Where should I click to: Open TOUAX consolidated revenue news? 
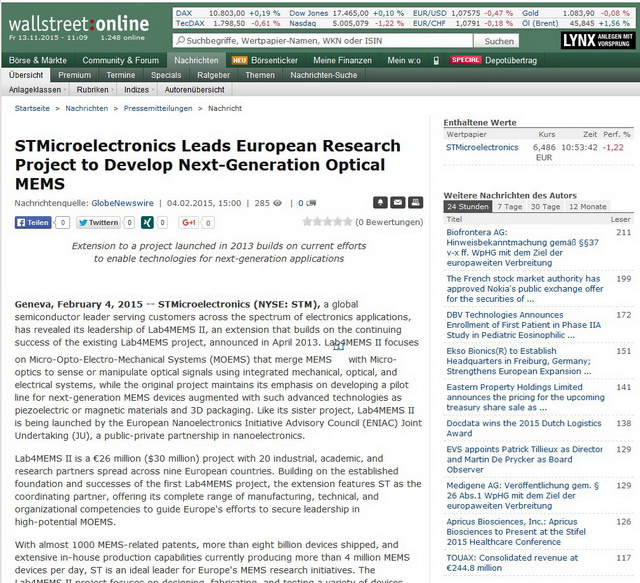point(512,563)
